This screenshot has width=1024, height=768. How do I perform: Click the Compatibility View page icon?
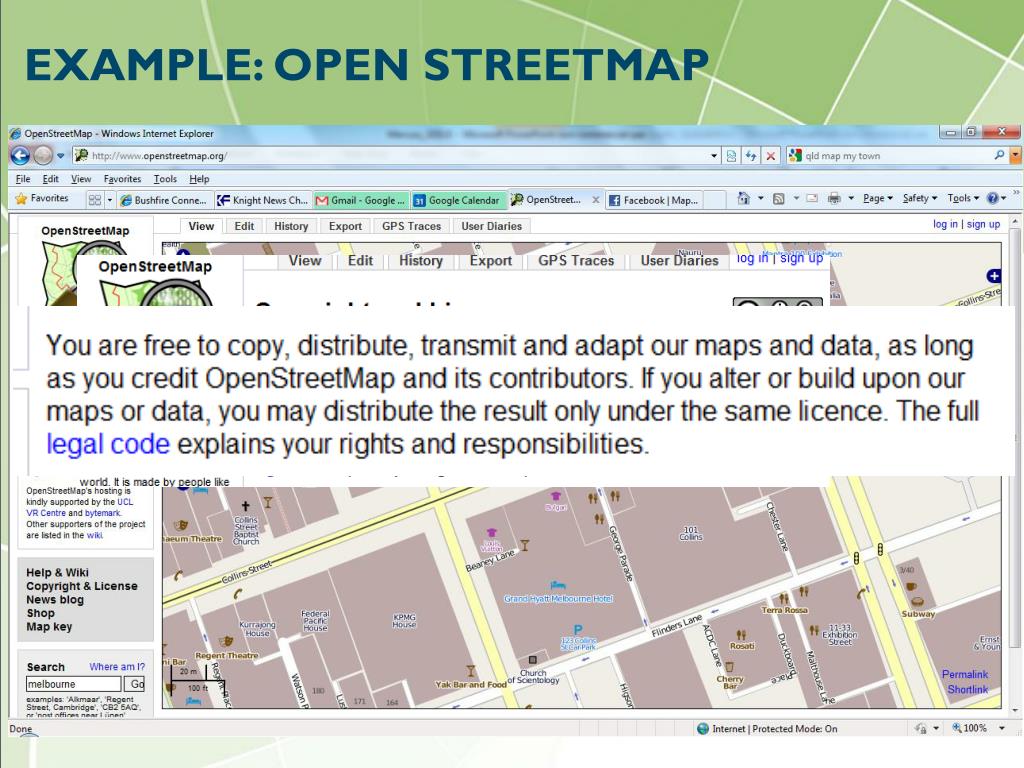point(731,155)
